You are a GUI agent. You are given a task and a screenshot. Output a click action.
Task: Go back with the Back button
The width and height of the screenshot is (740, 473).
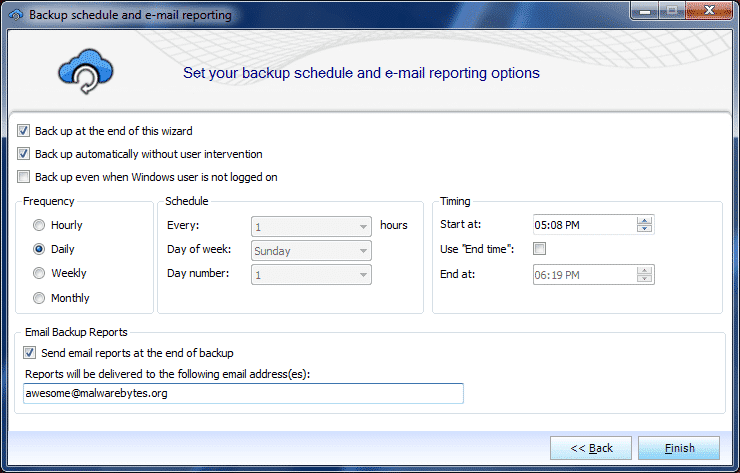[590, 448]
